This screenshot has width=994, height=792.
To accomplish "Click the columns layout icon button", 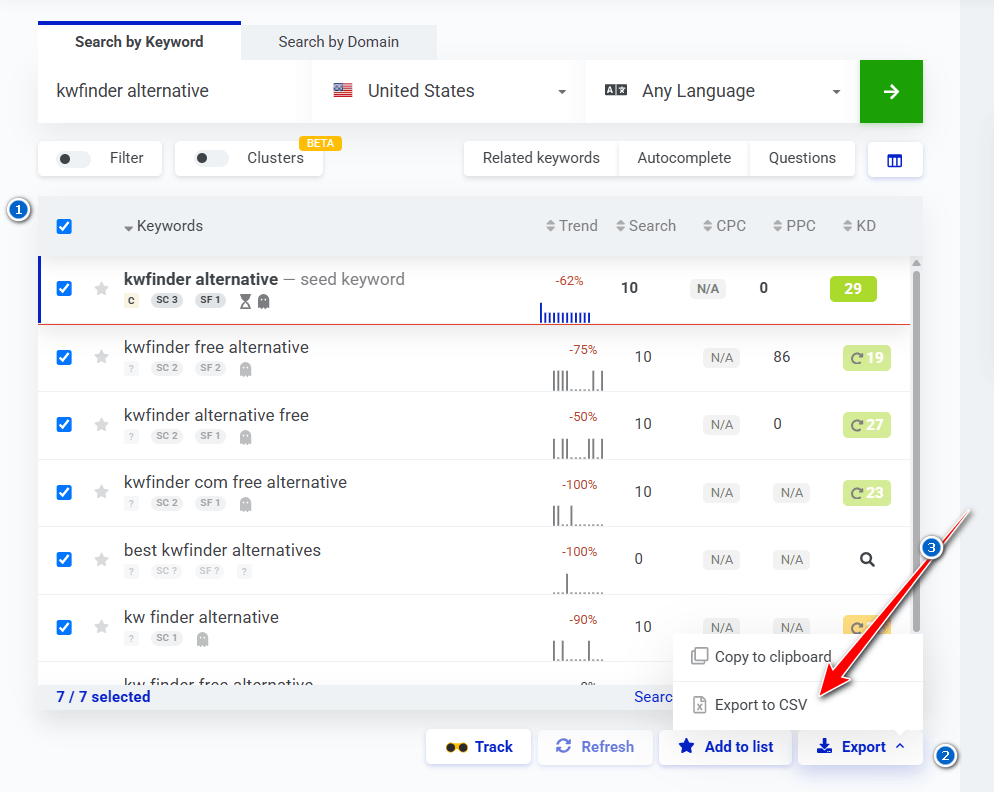I will coord(894,160).
